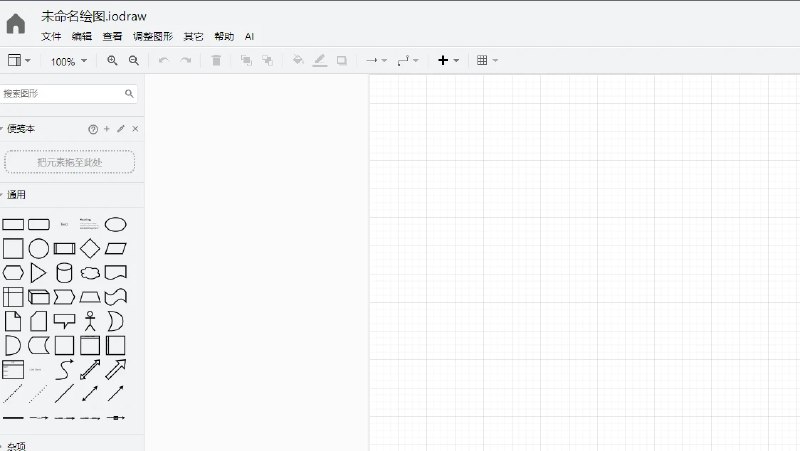Viewport: 800px width, 451px height.
Task: Go to the home icon
Action: point(16,23)
